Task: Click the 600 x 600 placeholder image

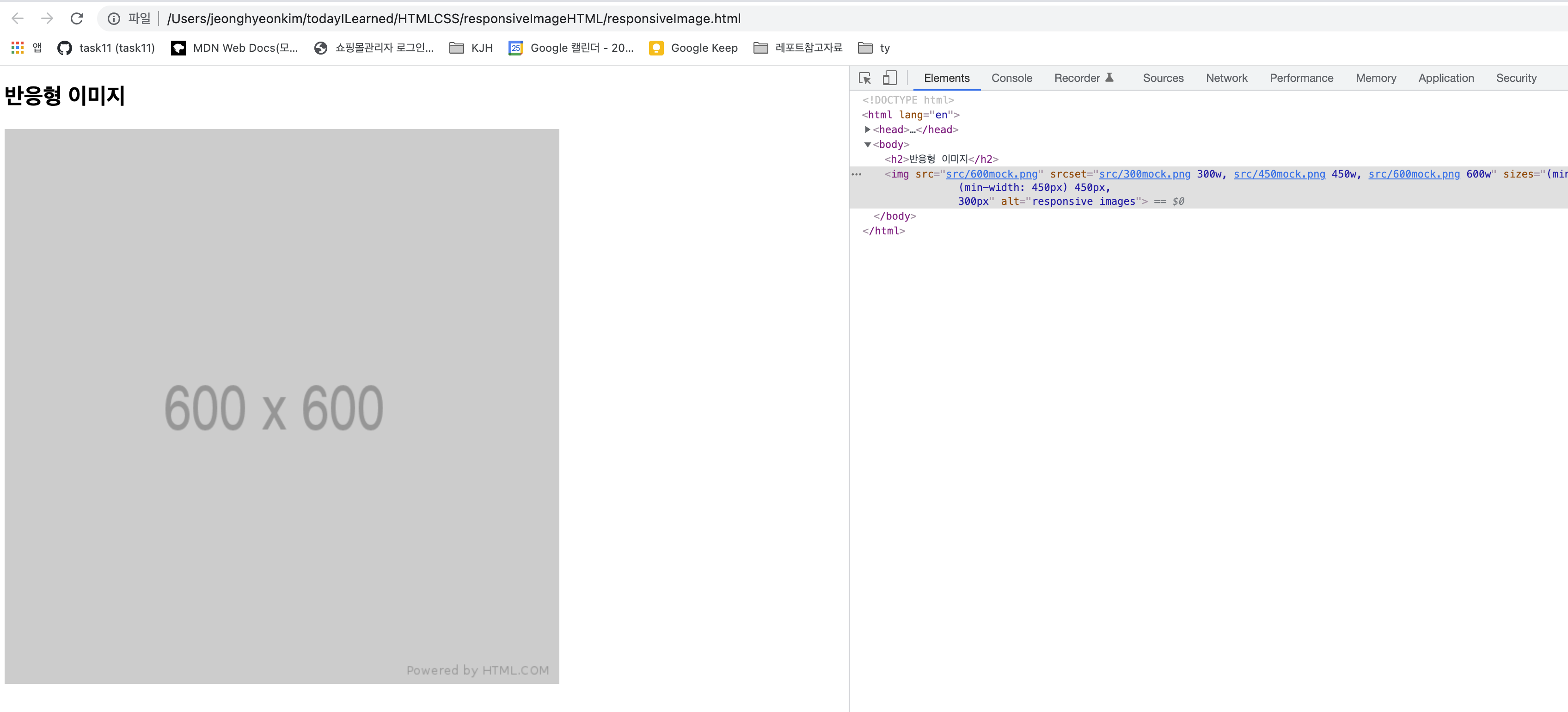Action: point(281,406)
